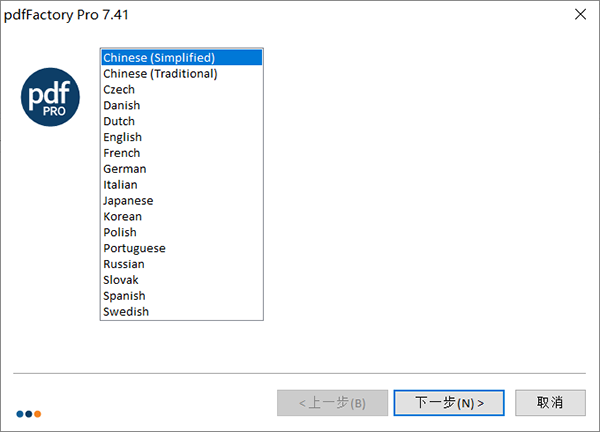Pick Dutch as installer language

[182, 121]
